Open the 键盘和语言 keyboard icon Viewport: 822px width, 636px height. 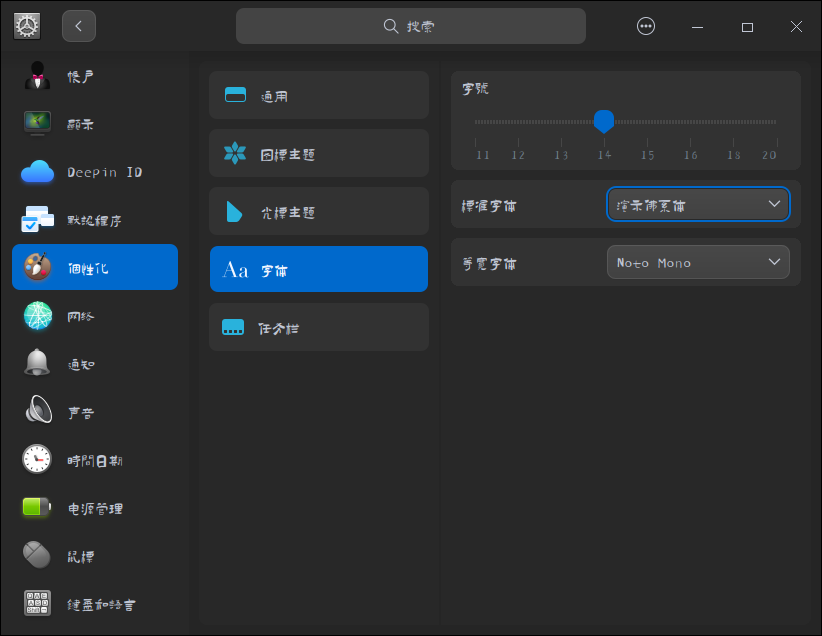[37, 603]
